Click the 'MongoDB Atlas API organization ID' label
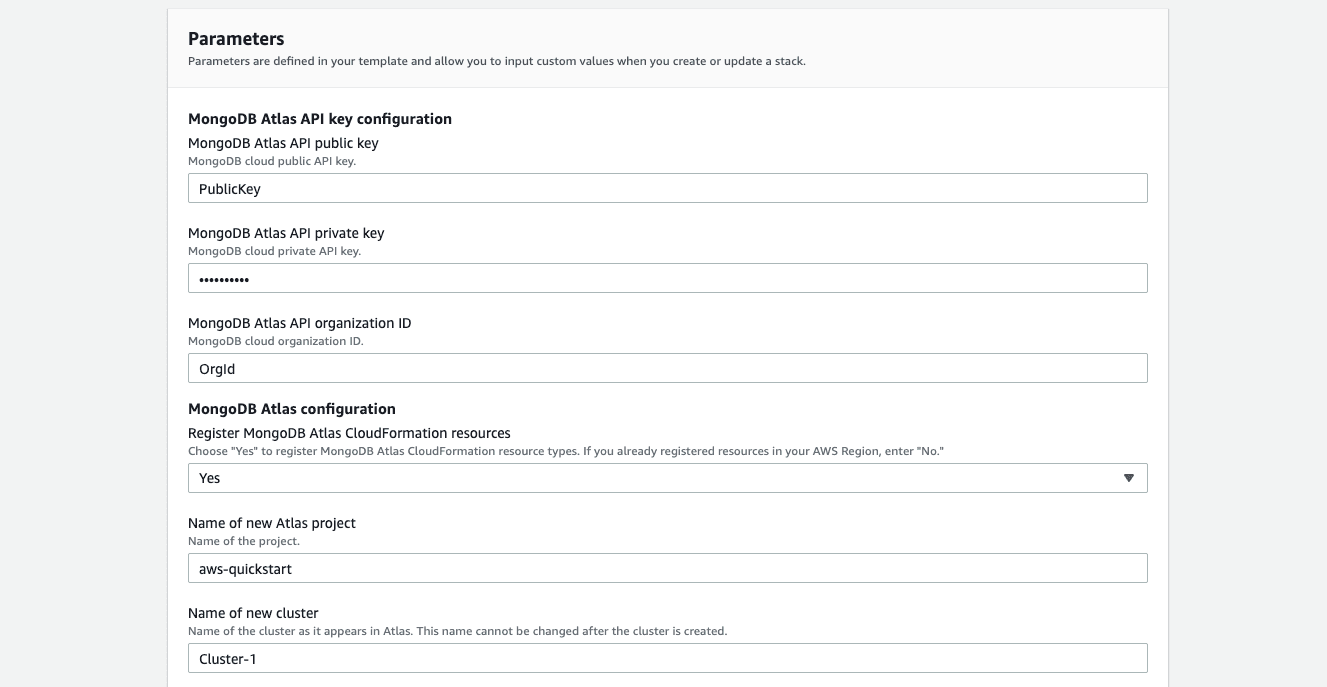The height and width of the screenshot is (687, 1327). pyautogui.click(x=299, y=323)
